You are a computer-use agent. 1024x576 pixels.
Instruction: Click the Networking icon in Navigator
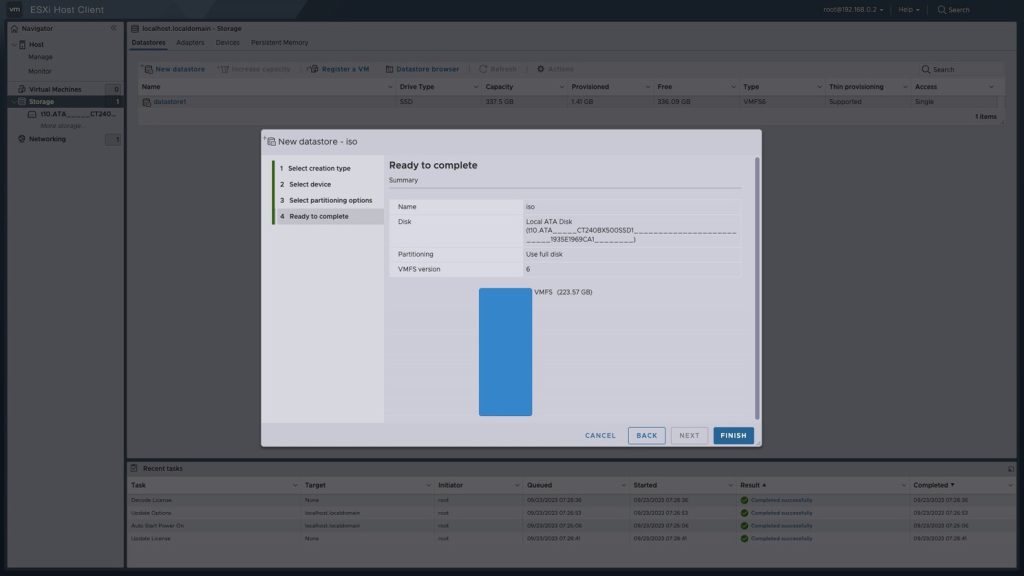[22, 139]
